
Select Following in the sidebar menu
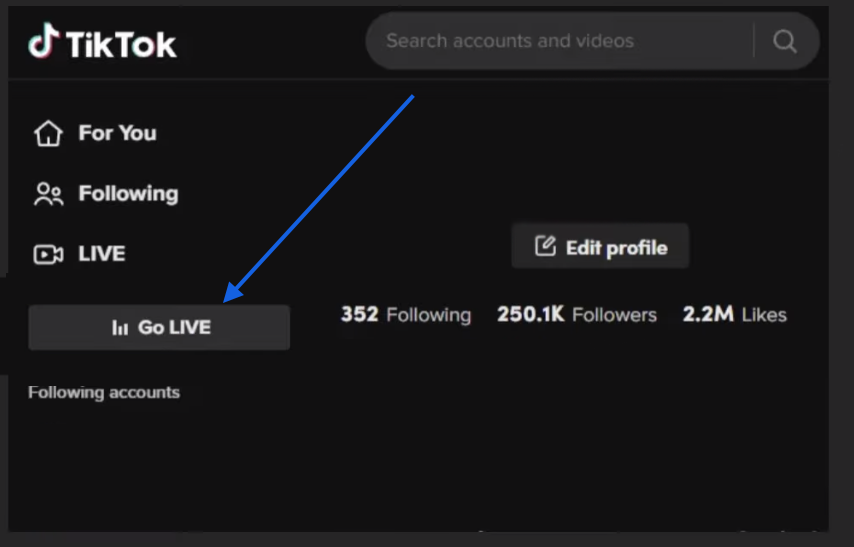[128, 194]
